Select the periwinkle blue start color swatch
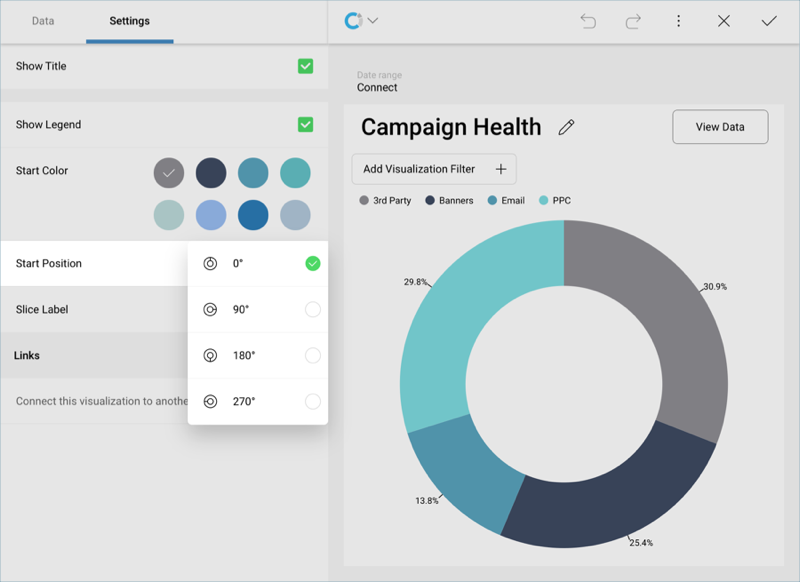The image size is (800, 582). [211, 215]
